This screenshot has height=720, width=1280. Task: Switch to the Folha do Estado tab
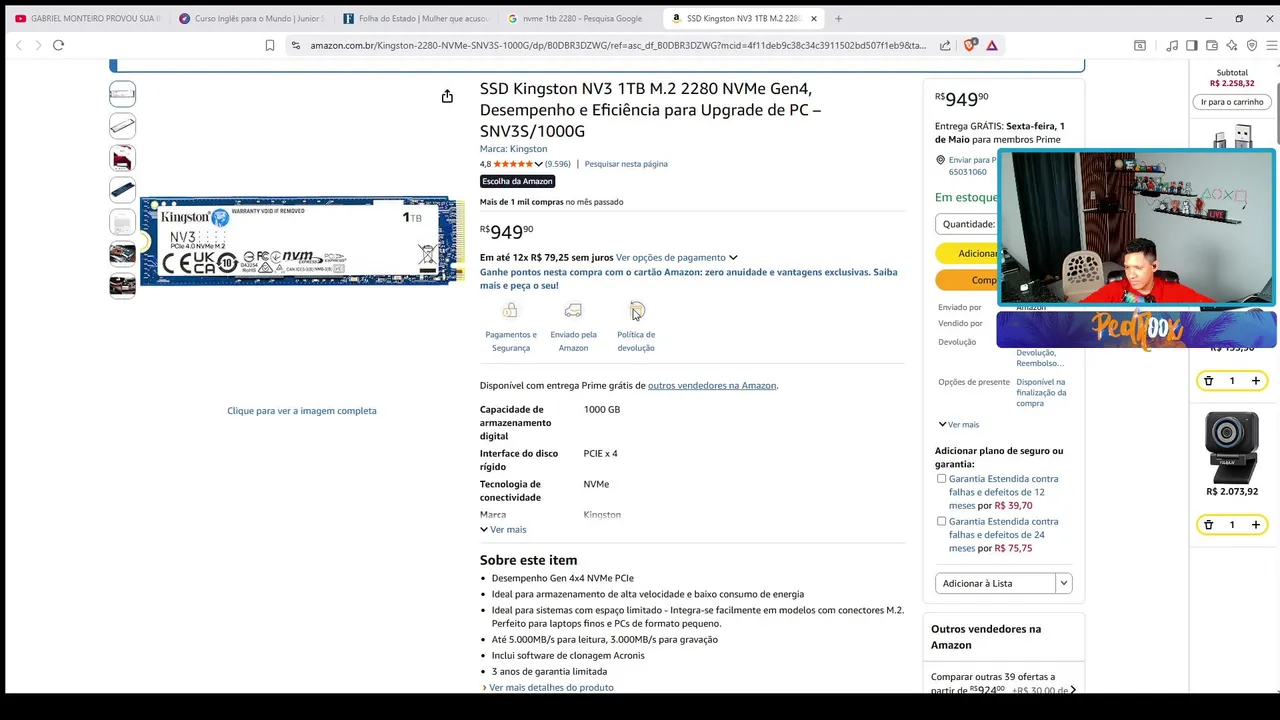click(x=415, y=18)
